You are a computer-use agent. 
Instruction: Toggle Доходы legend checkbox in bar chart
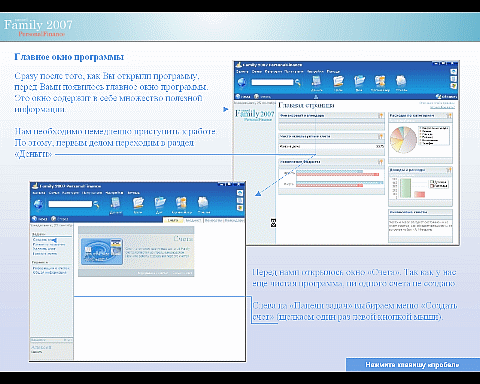point(432,182)
